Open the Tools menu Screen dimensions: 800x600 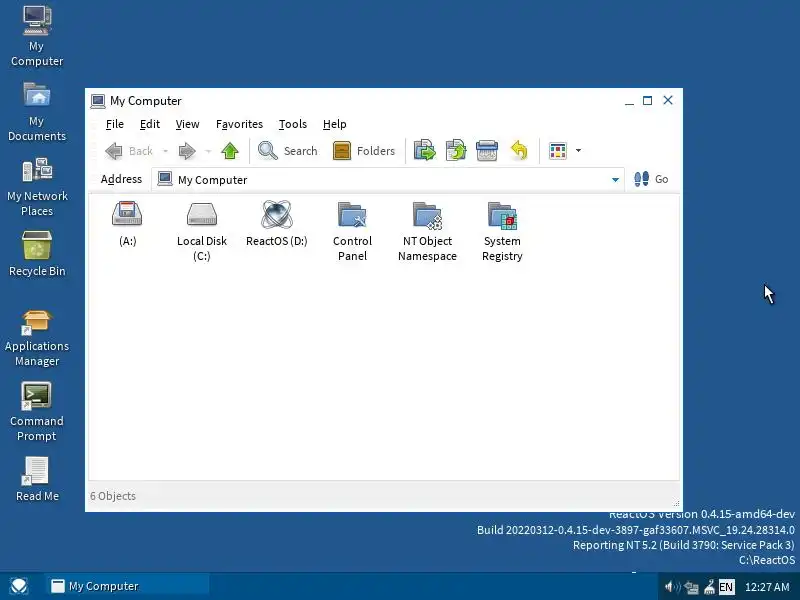[x=292, y=124]
